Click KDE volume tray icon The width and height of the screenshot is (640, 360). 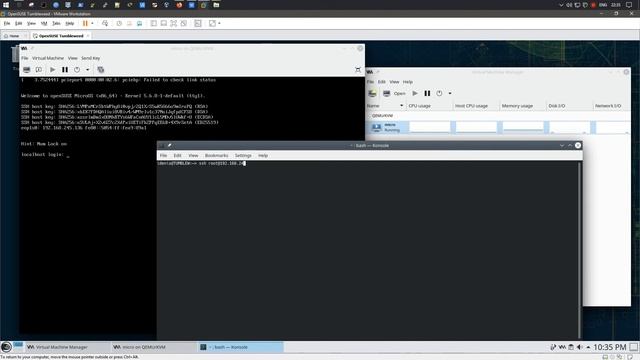pyautogui.click(x=579, y=347)
